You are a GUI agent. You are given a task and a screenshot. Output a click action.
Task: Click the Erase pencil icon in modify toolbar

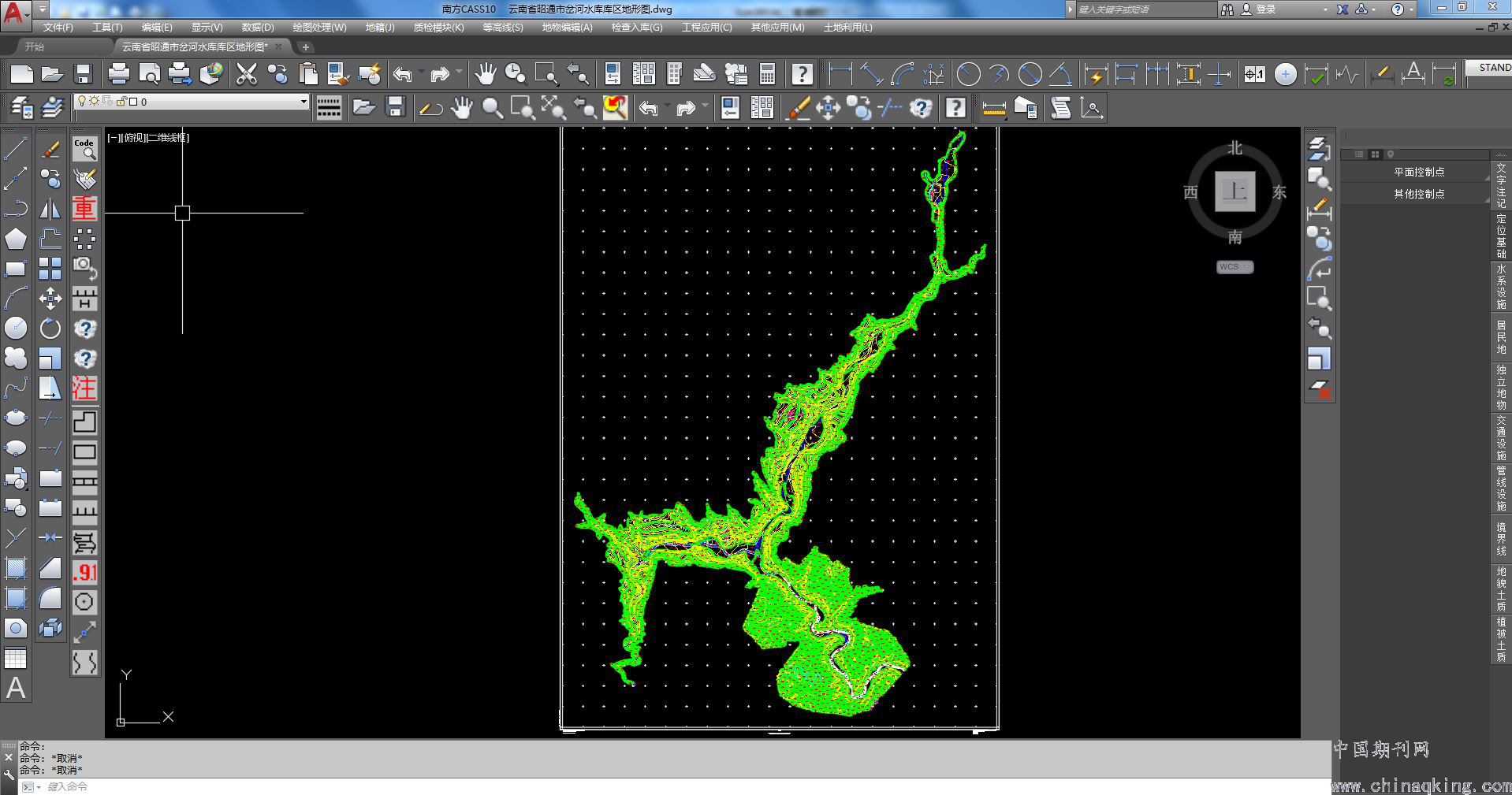(x=50, y=149)
